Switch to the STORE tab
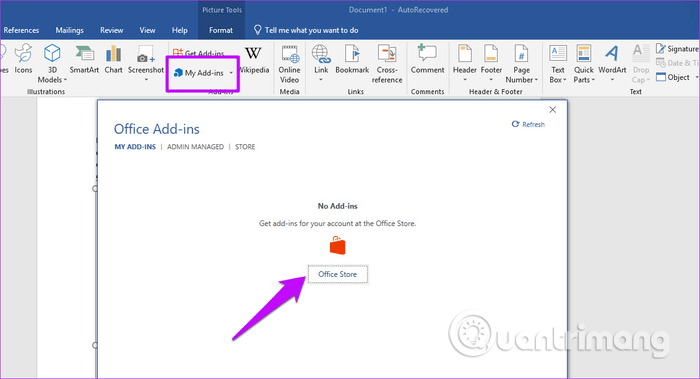This screenshot has width=700, height=379. coord(245,147)
